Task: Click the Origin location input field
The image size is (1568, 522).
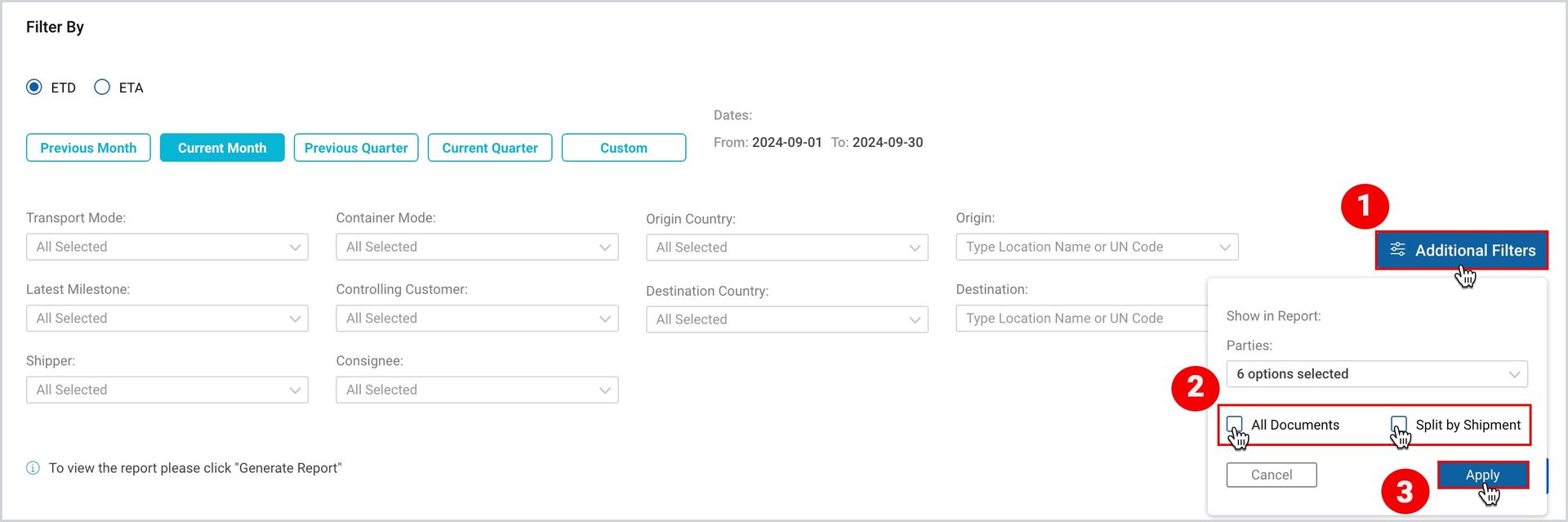Action: point(1097,247)
